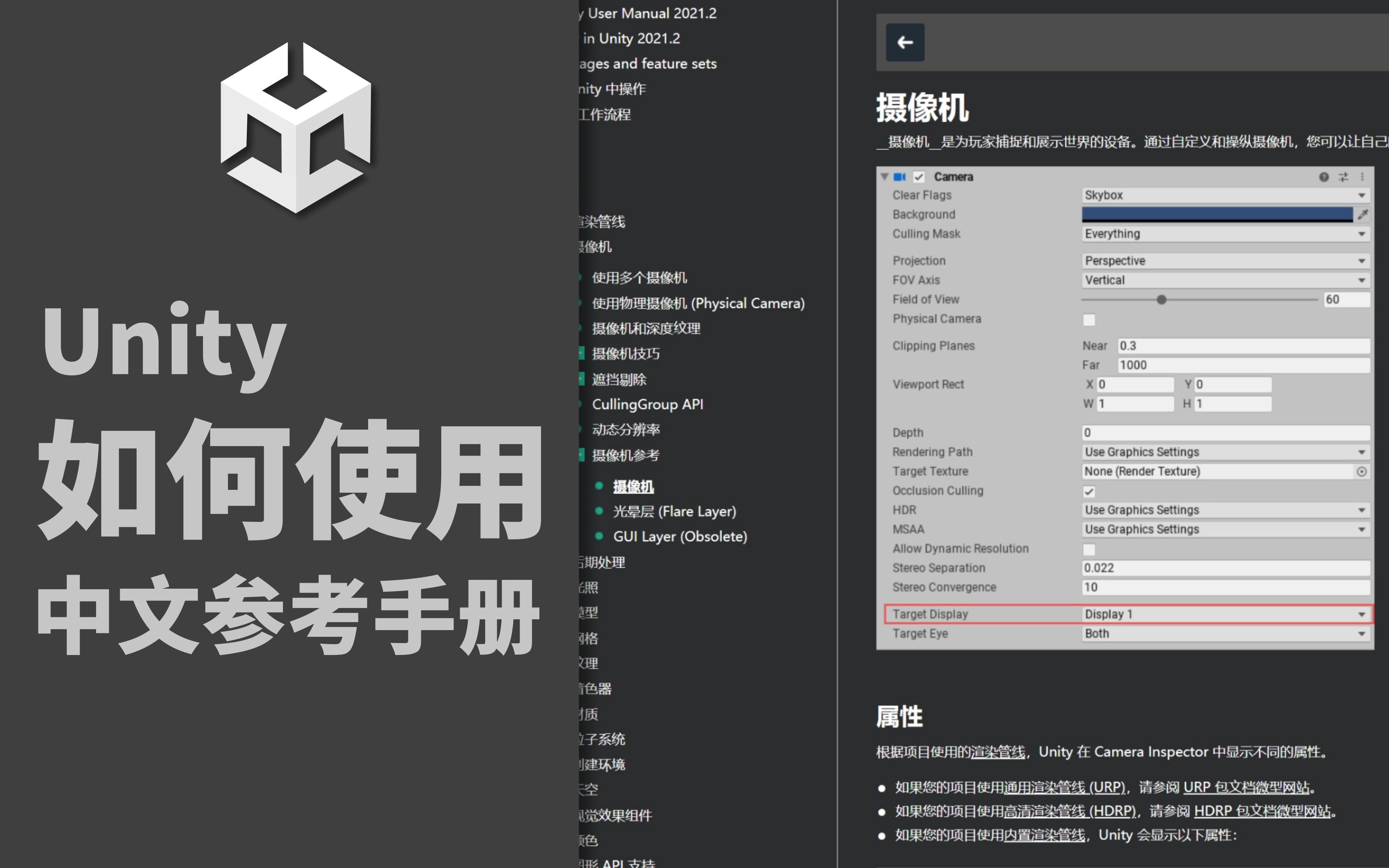The image size is (1389, 868).
Task: Collapse the Camera component foldout triangle
Action: point(884,176)
